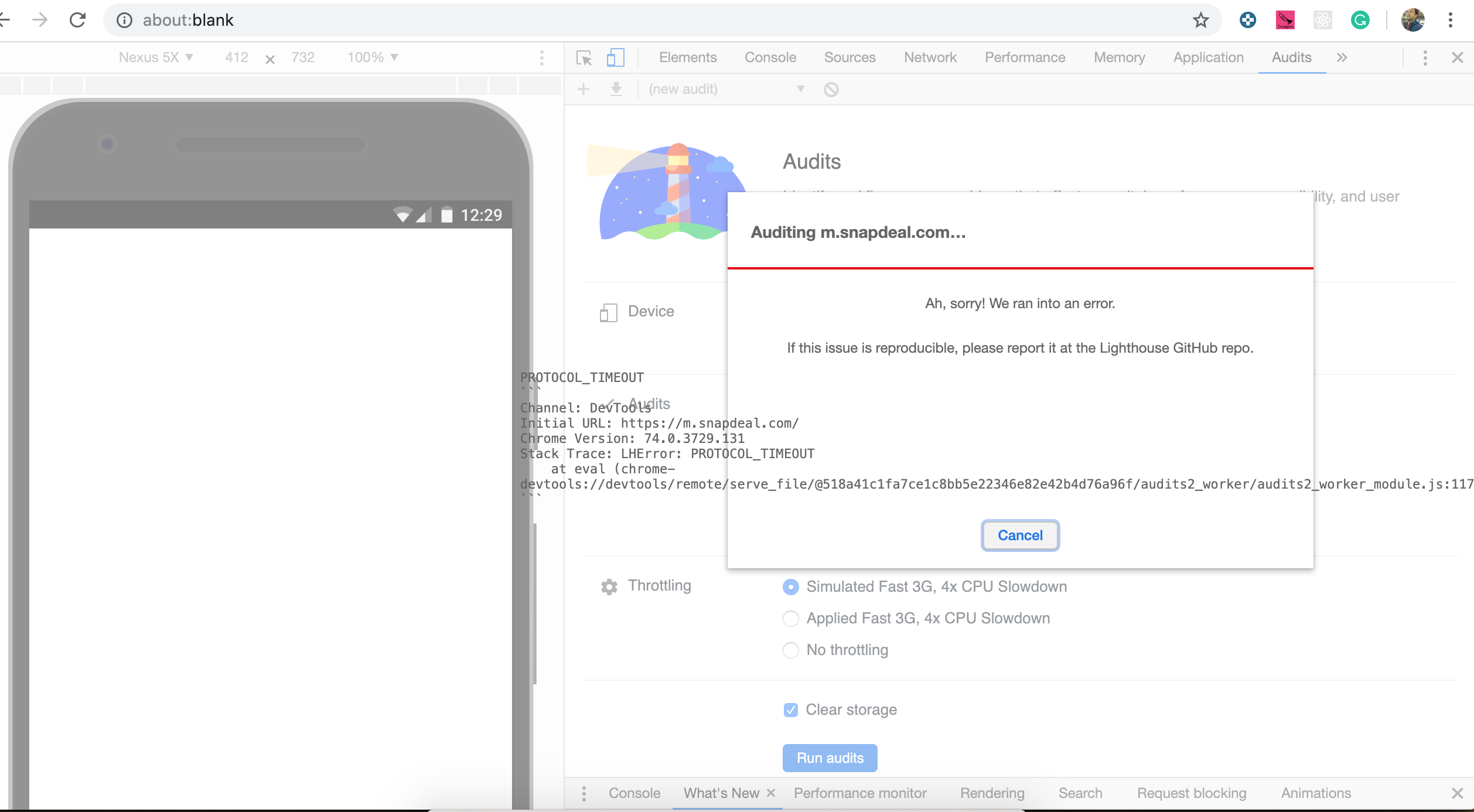Switch to the Console tab in top bar
The width and height of the screenshot is (1474, 812).
(770, 57)
